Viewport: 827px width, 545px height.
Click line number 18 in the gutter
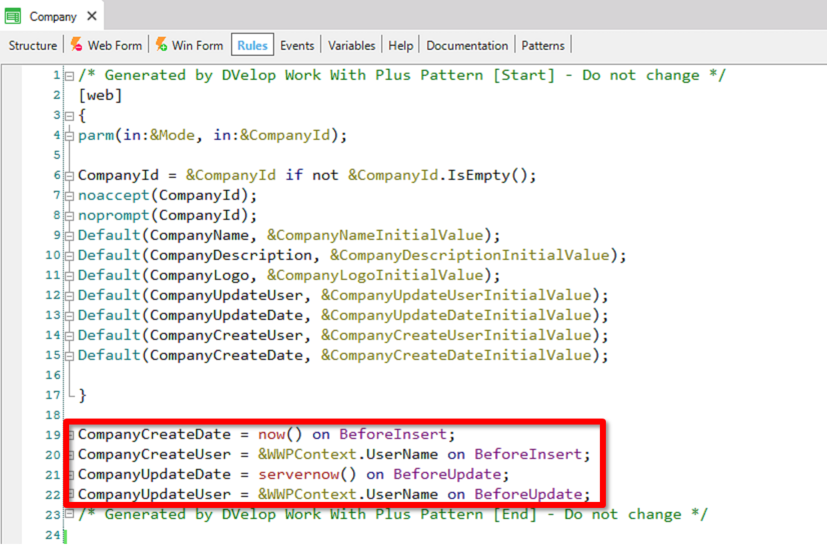(x=53, y=415)
